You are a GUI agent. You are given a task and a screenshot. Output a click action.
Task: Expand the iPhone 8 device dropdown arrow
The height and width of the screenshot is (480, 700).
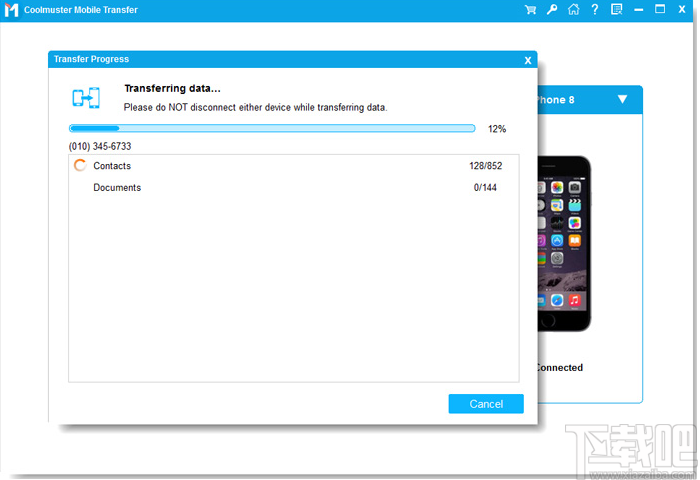click(622, 99)
